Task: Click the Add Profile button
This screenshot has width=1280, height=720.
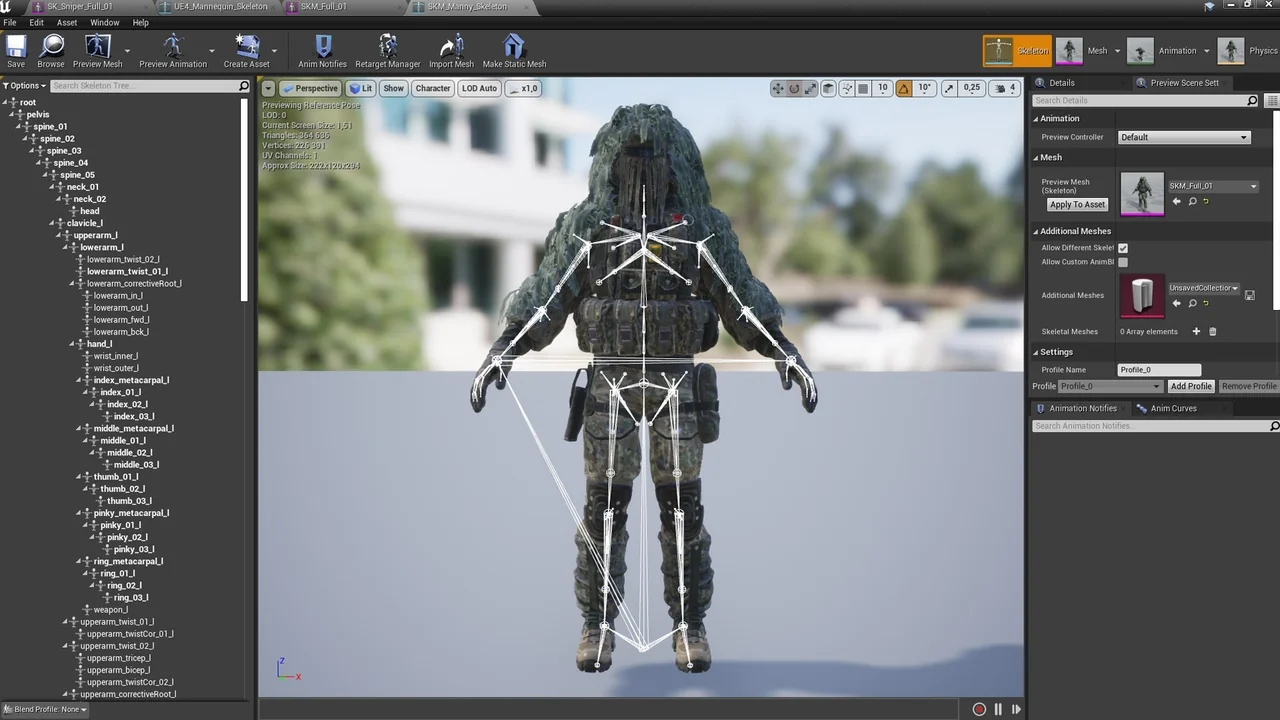Action: (x=1190, y=386)
